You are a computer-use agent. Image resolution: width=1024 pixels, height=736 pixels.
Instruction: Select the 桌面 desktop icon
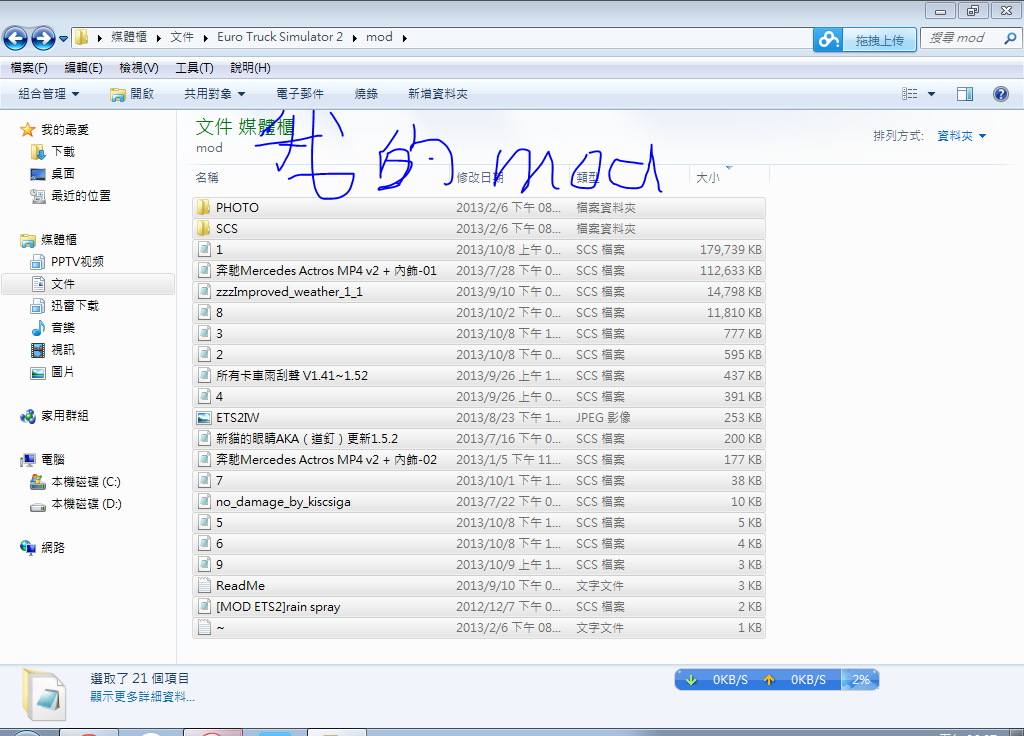[x=38, y=174]
